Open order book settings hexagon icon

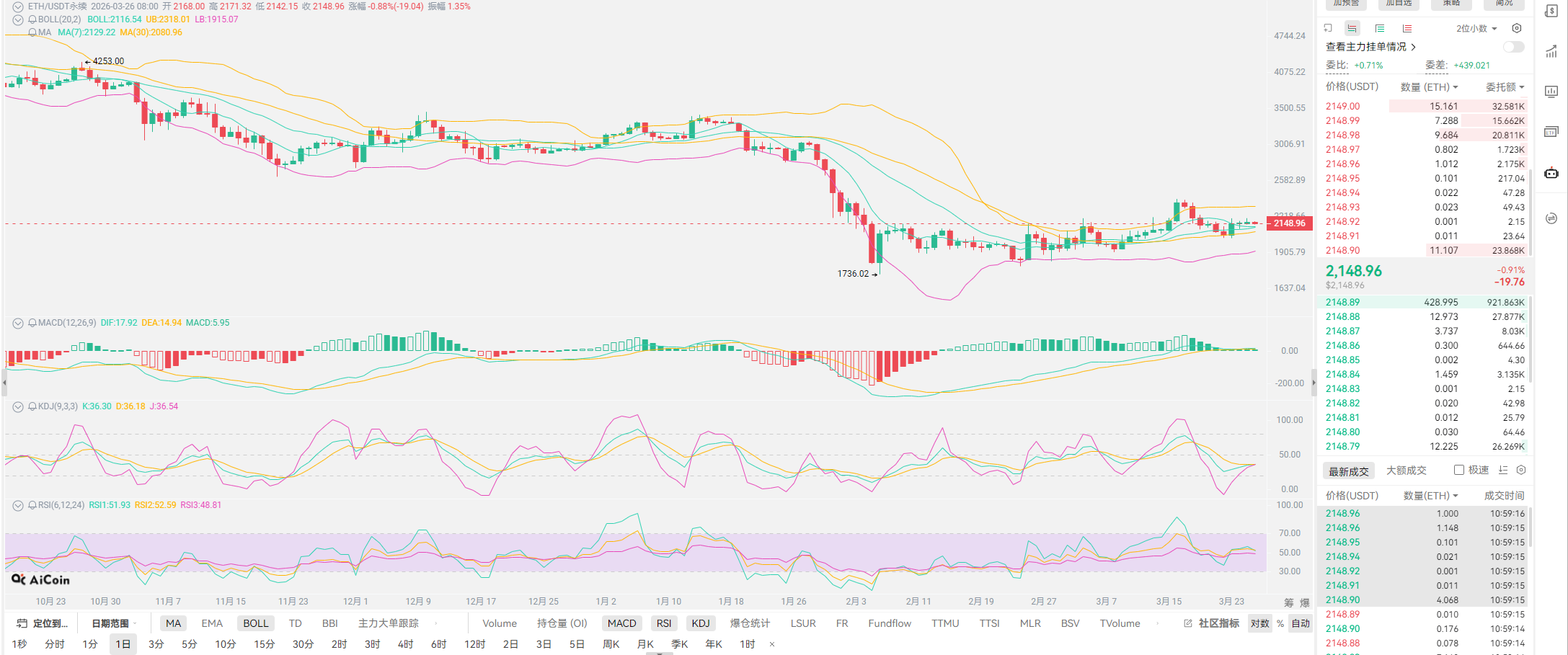click(x=1517, y=28)
